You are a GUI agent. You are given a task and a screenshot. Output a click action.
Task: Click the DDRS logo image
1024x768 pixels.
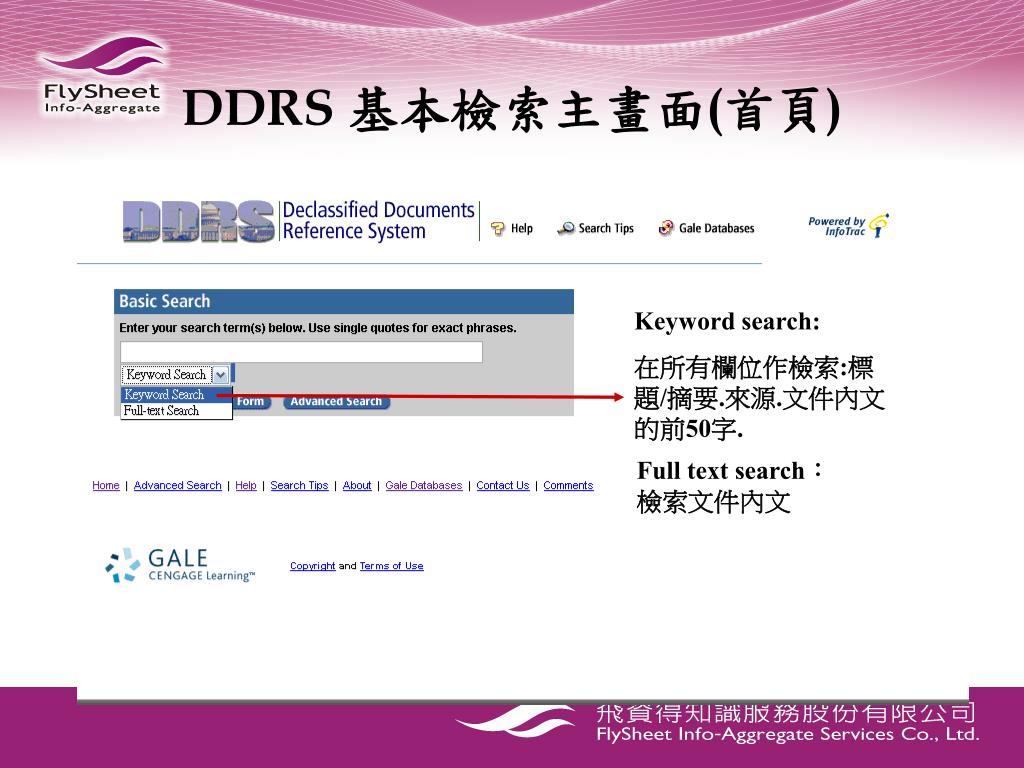pyautogui.click(x=199, y=221)
